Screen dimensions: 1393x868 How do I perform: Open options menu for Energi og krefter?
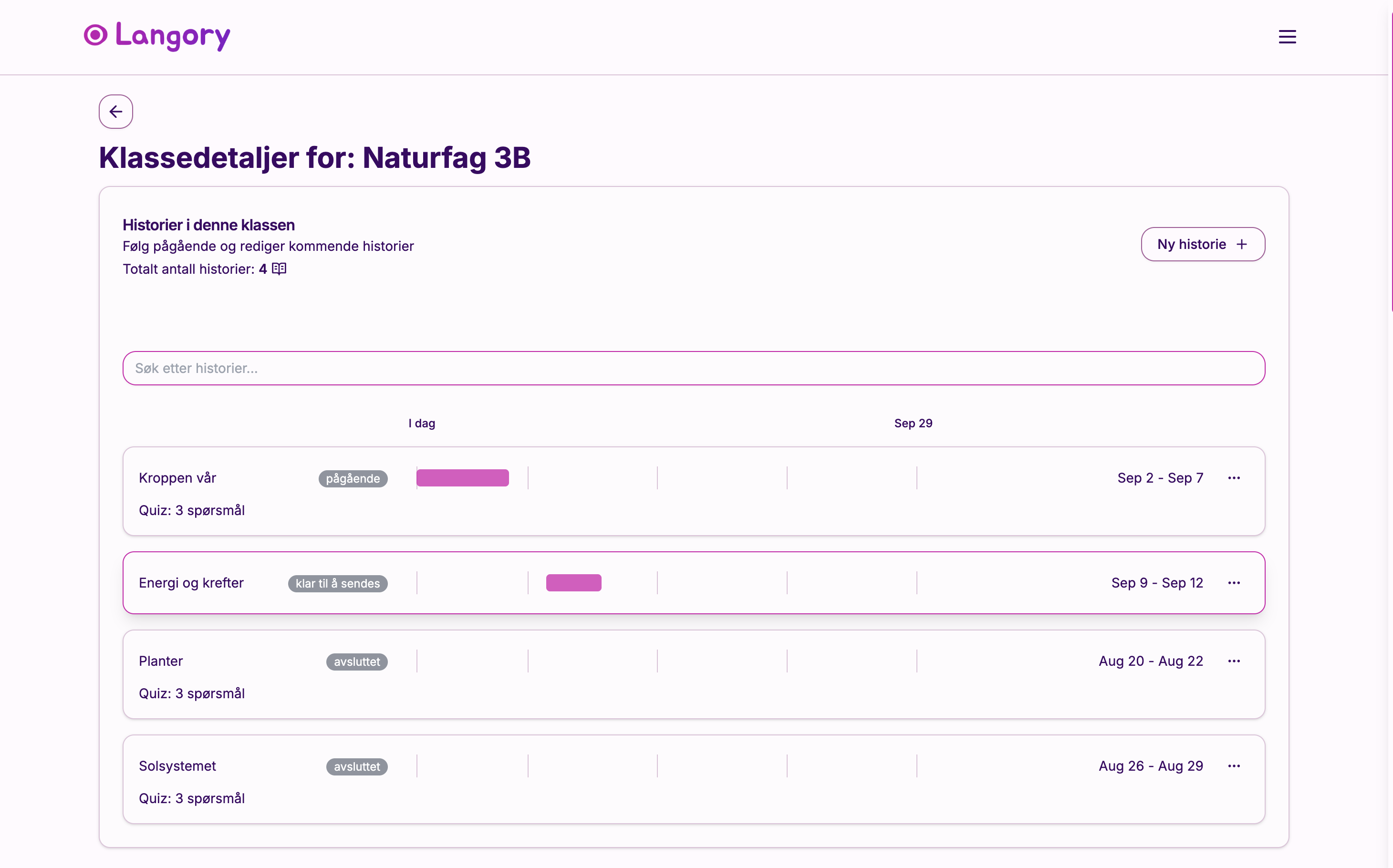click(x=1233, y=583)
